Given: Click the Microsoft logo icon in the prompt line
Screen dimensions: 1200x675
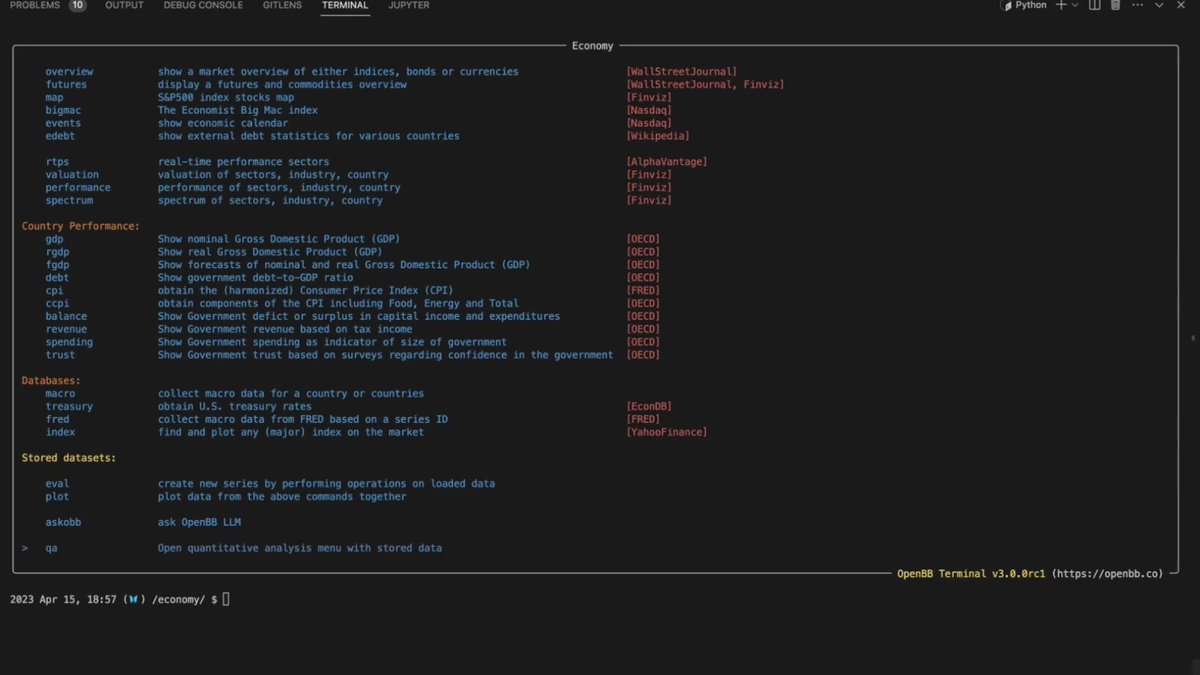Looking at the screenshot, I should click(132, 598).
